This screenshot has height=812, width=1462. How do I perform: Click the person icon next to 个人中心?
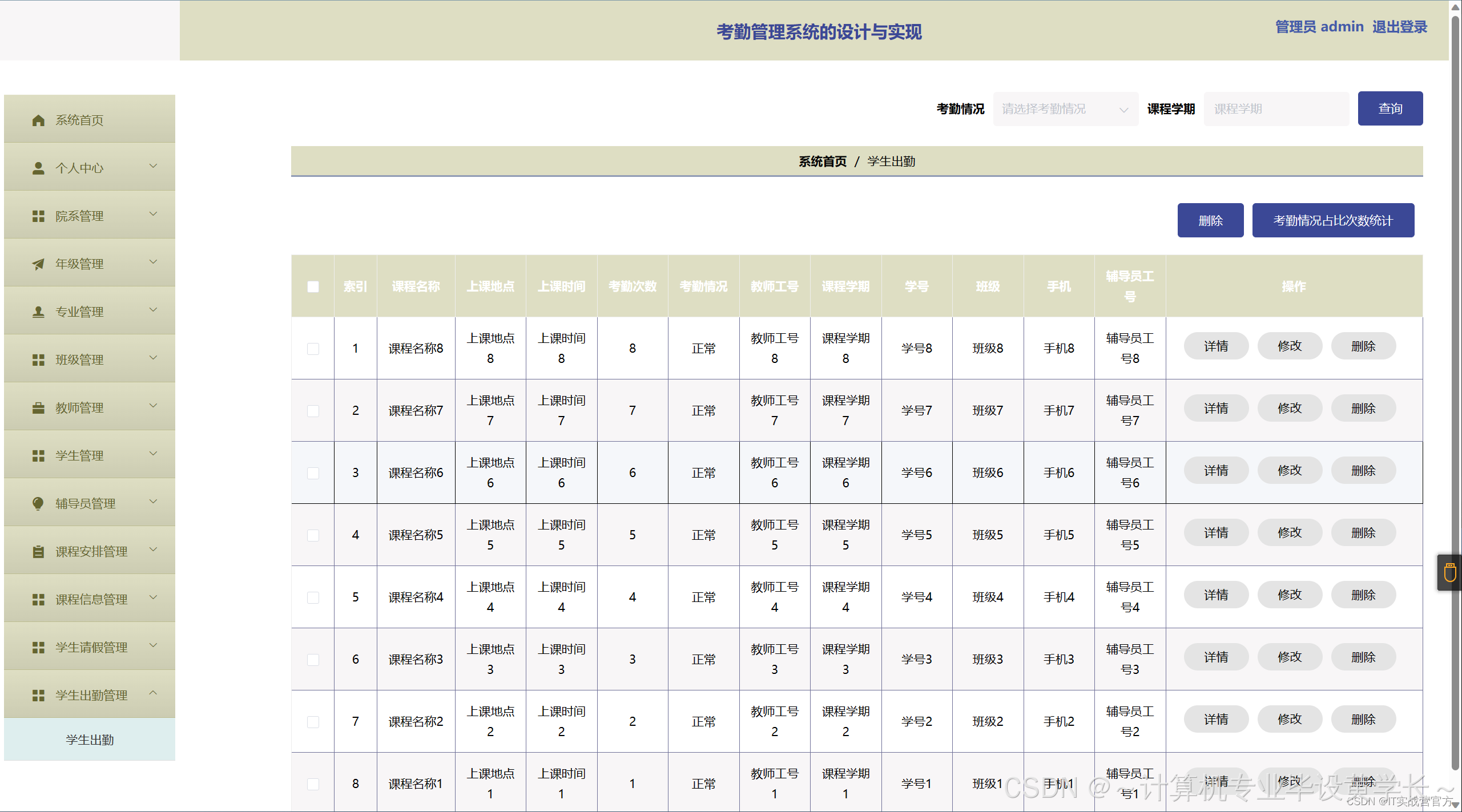(38, 168)
